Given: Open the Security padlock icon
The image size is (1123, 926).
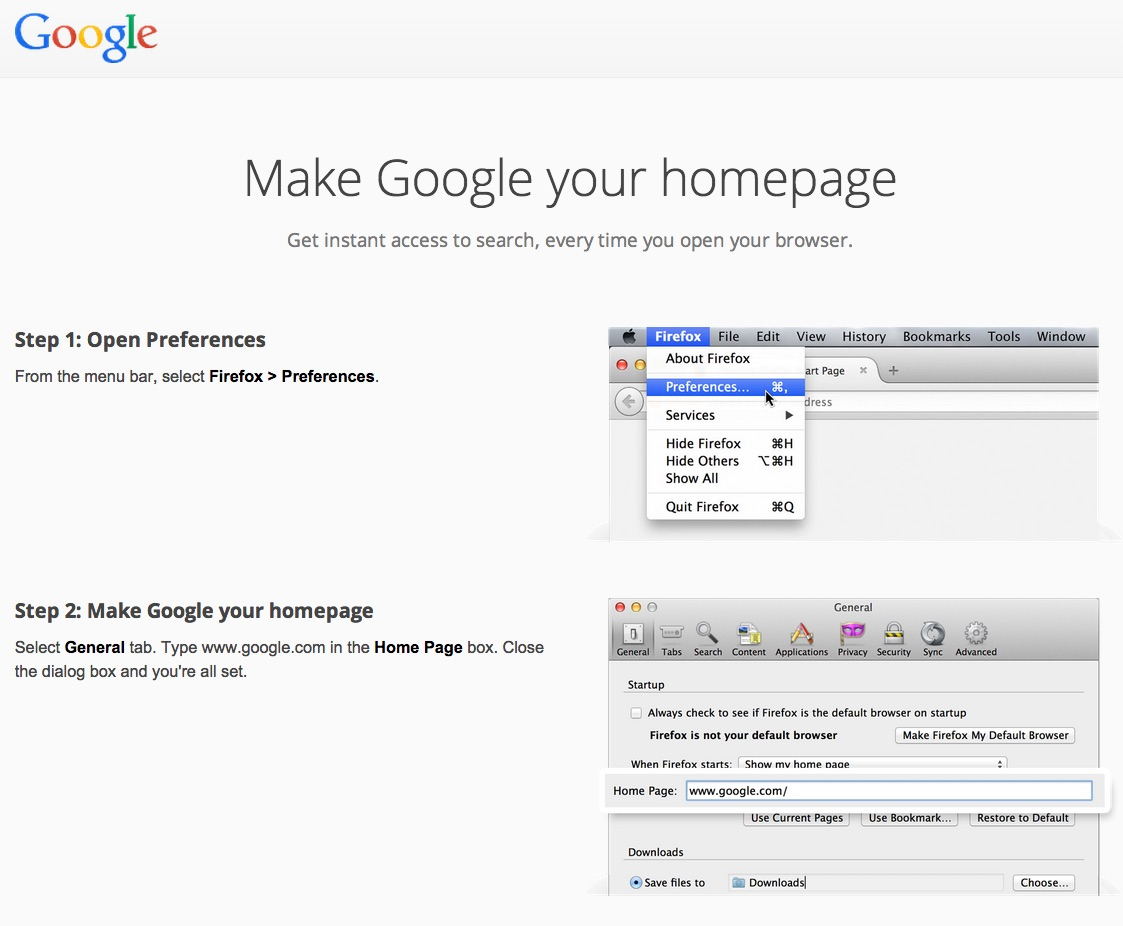Looking at the screenshot, I should [894, 637].
